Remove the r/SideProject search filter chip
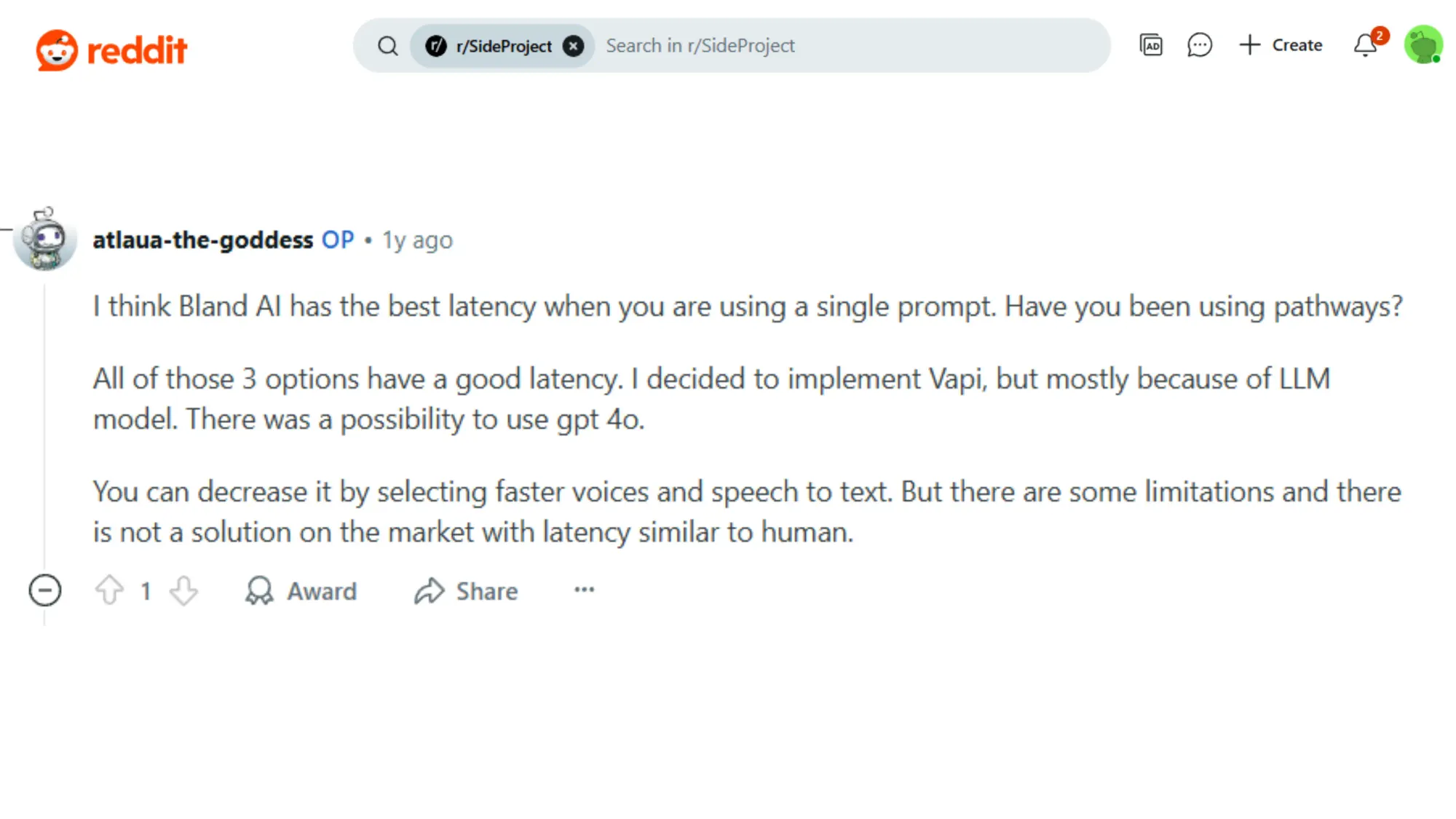This screenshot has height=819, width=1456. pos(574,45)
